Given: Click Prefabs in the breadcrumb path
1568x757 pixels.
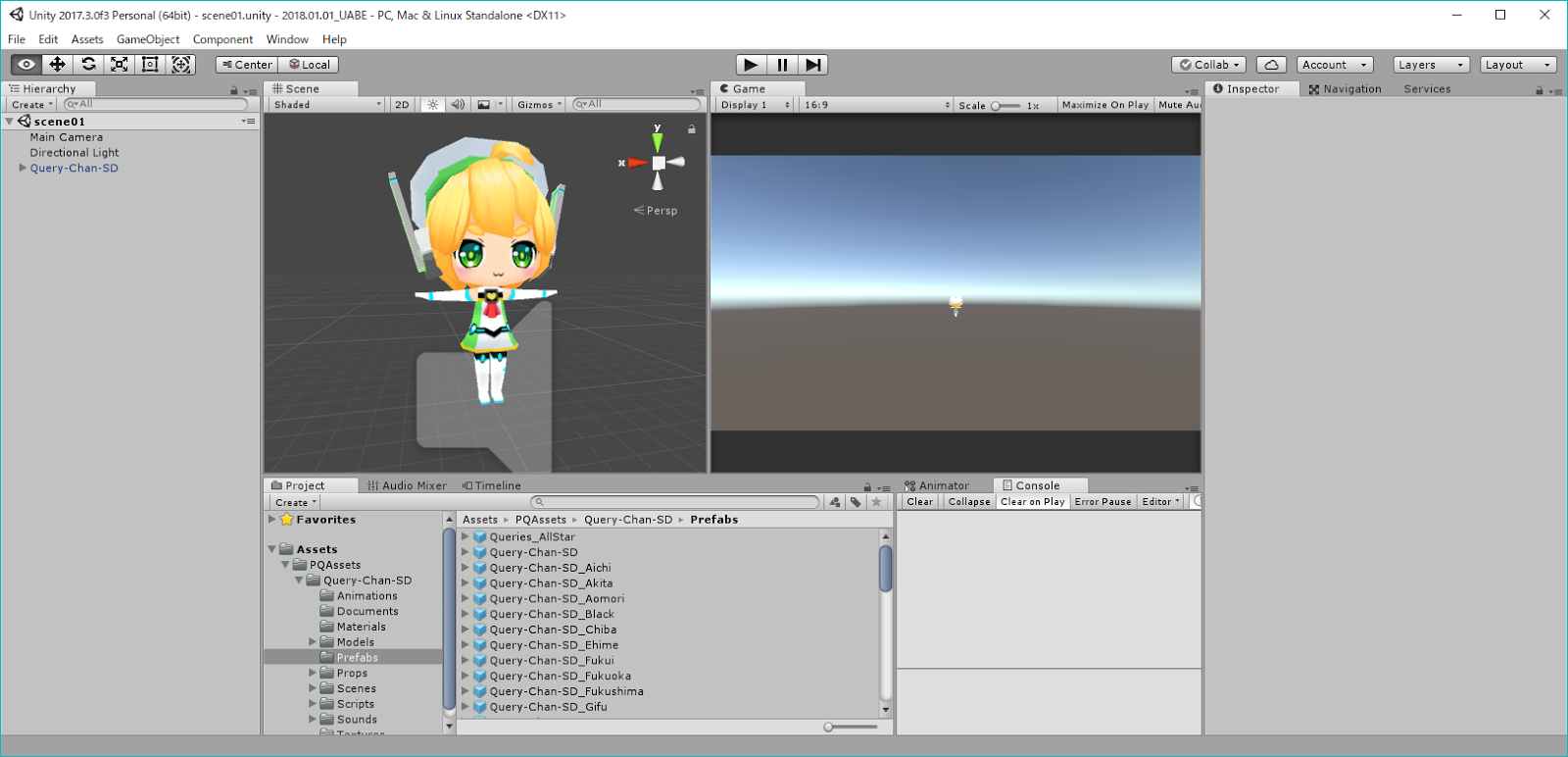Looking at the screenshot, I should pos(714,520).
